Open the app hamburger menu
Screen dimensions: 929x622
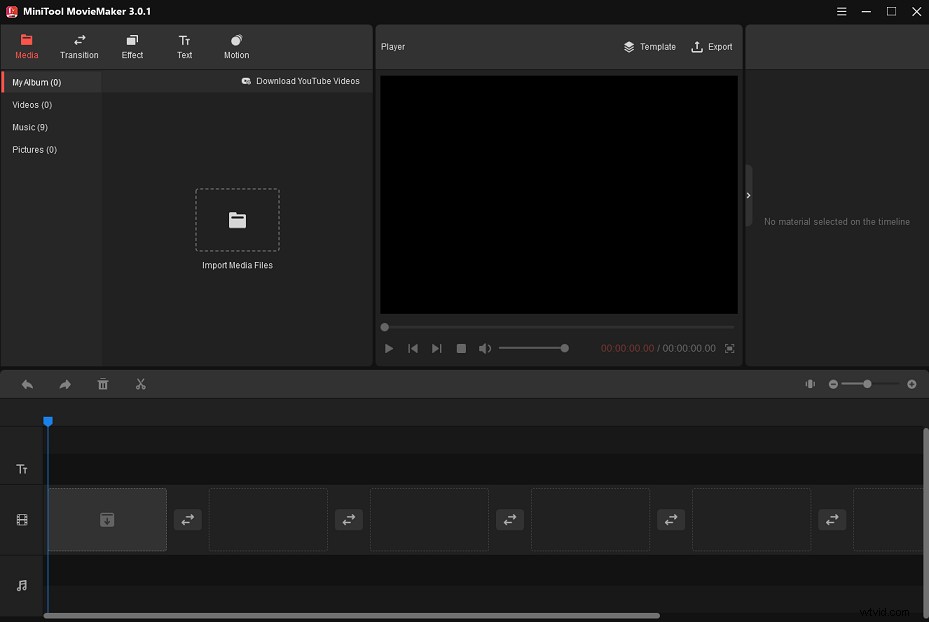pyautogui.click(x=841, y=12)
